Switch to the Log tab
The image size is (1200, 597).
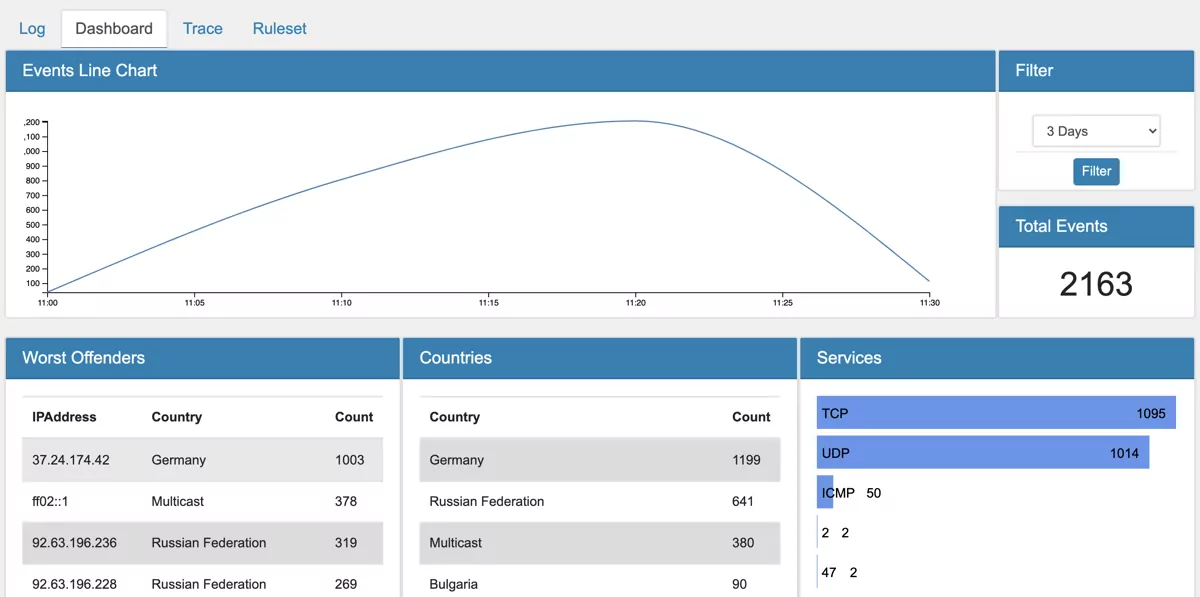click(x=31, y=28)
